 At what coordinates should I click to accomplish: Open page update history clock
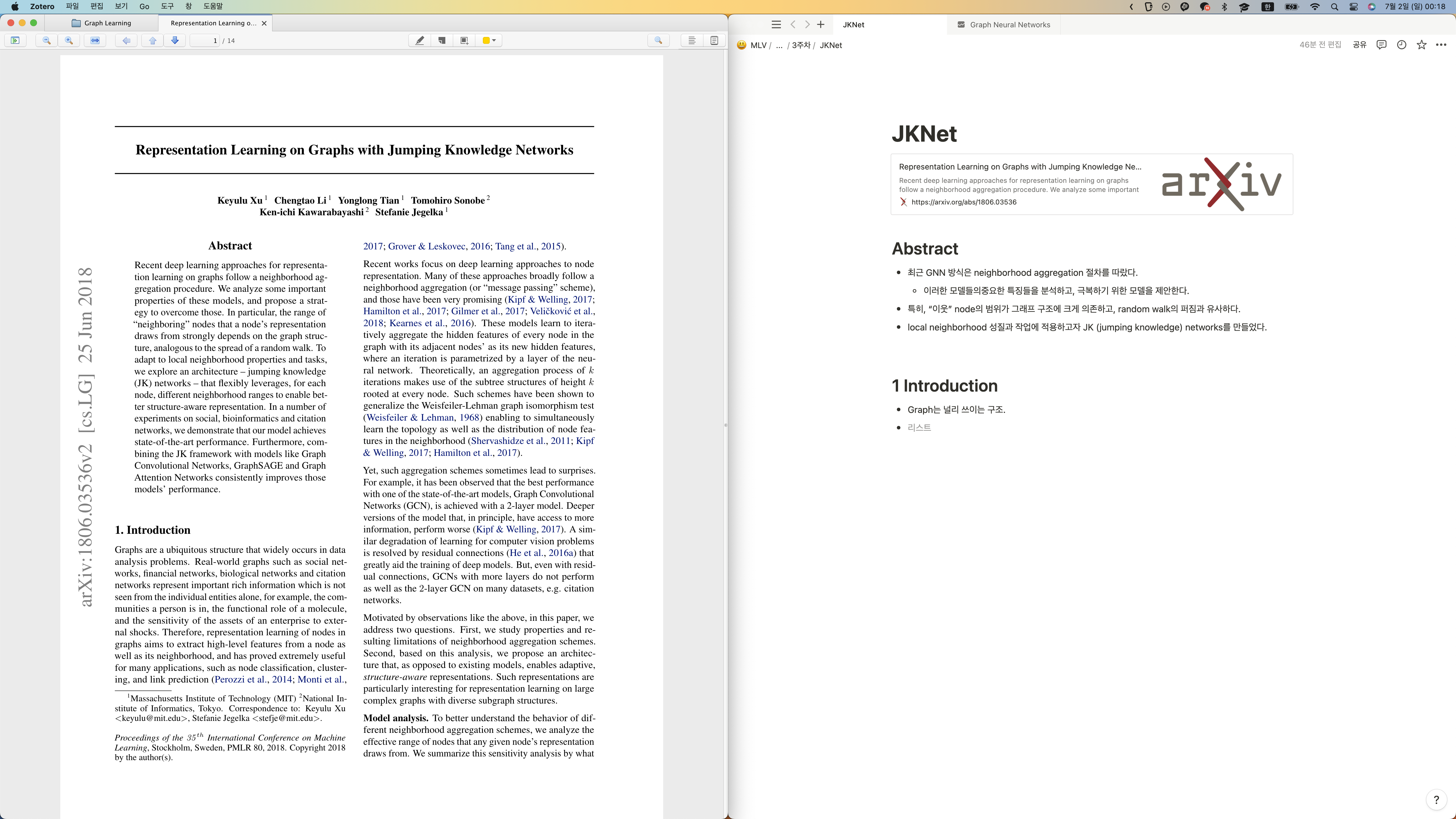pos(1402,45)
